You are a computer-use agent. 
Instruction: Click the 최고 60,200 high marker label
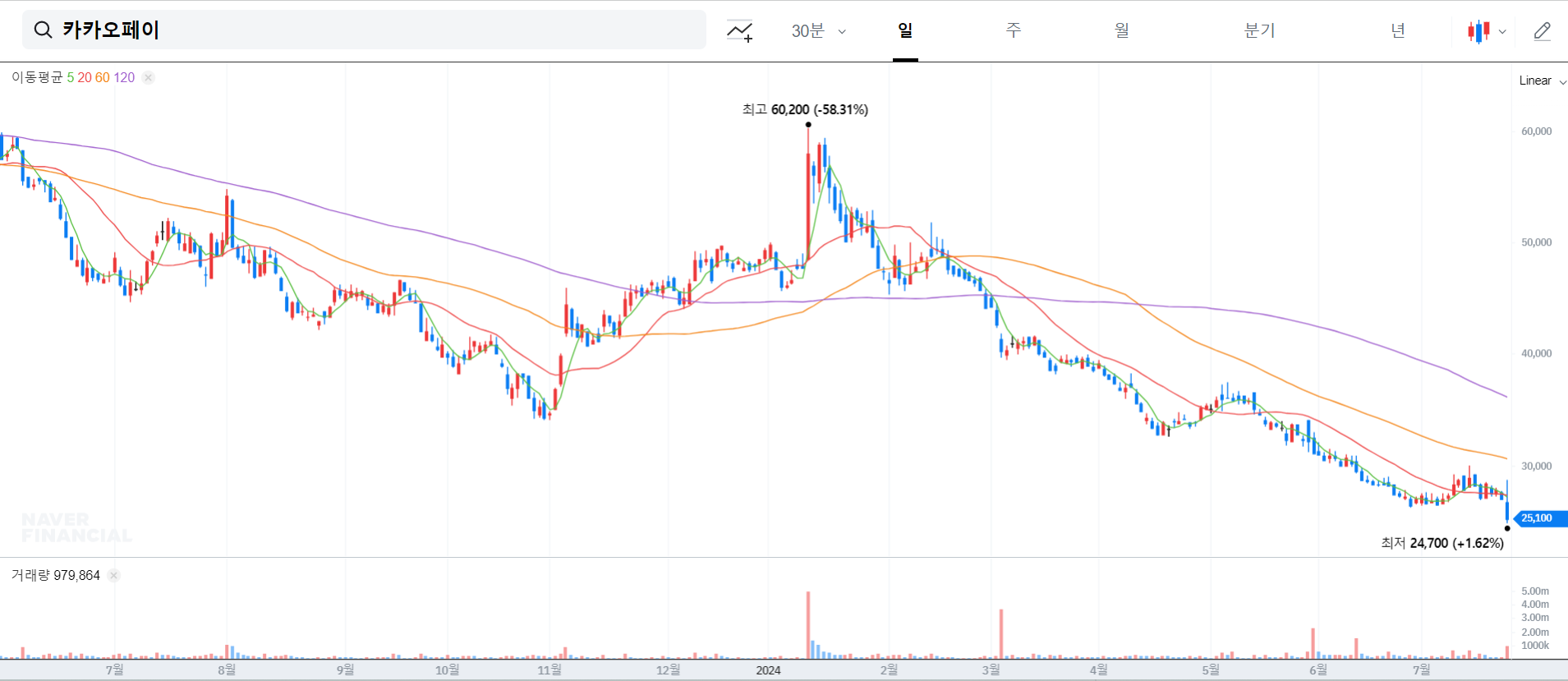point(805,109)
